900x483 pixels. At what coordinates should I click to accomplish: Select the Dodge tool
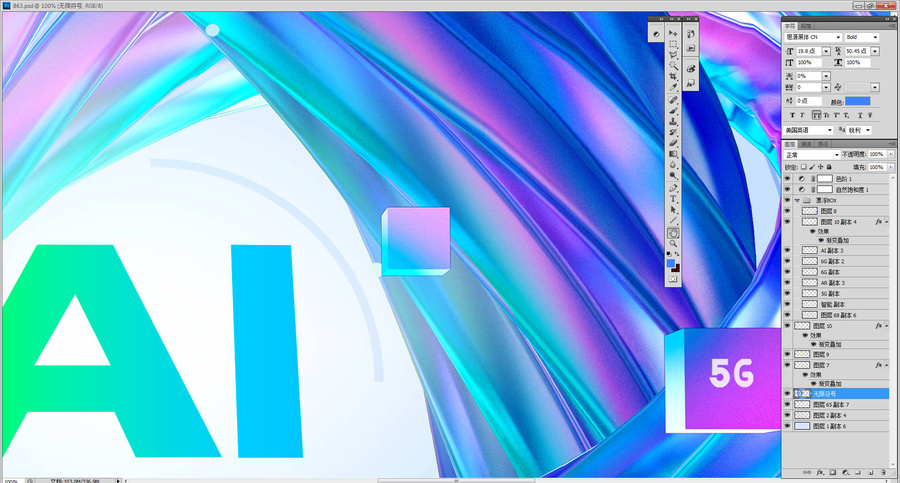tap(673, 176)
